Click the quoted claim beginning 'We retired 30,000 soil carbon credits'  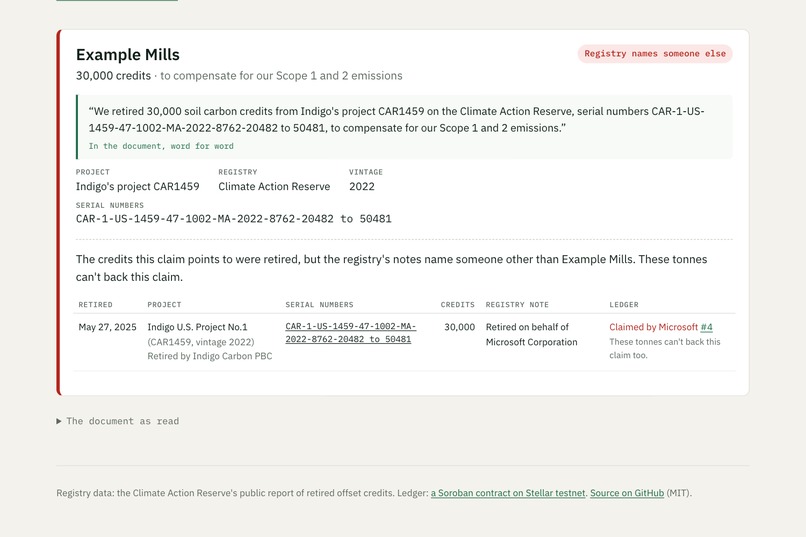pyautogui.click(x=396, y=120)
